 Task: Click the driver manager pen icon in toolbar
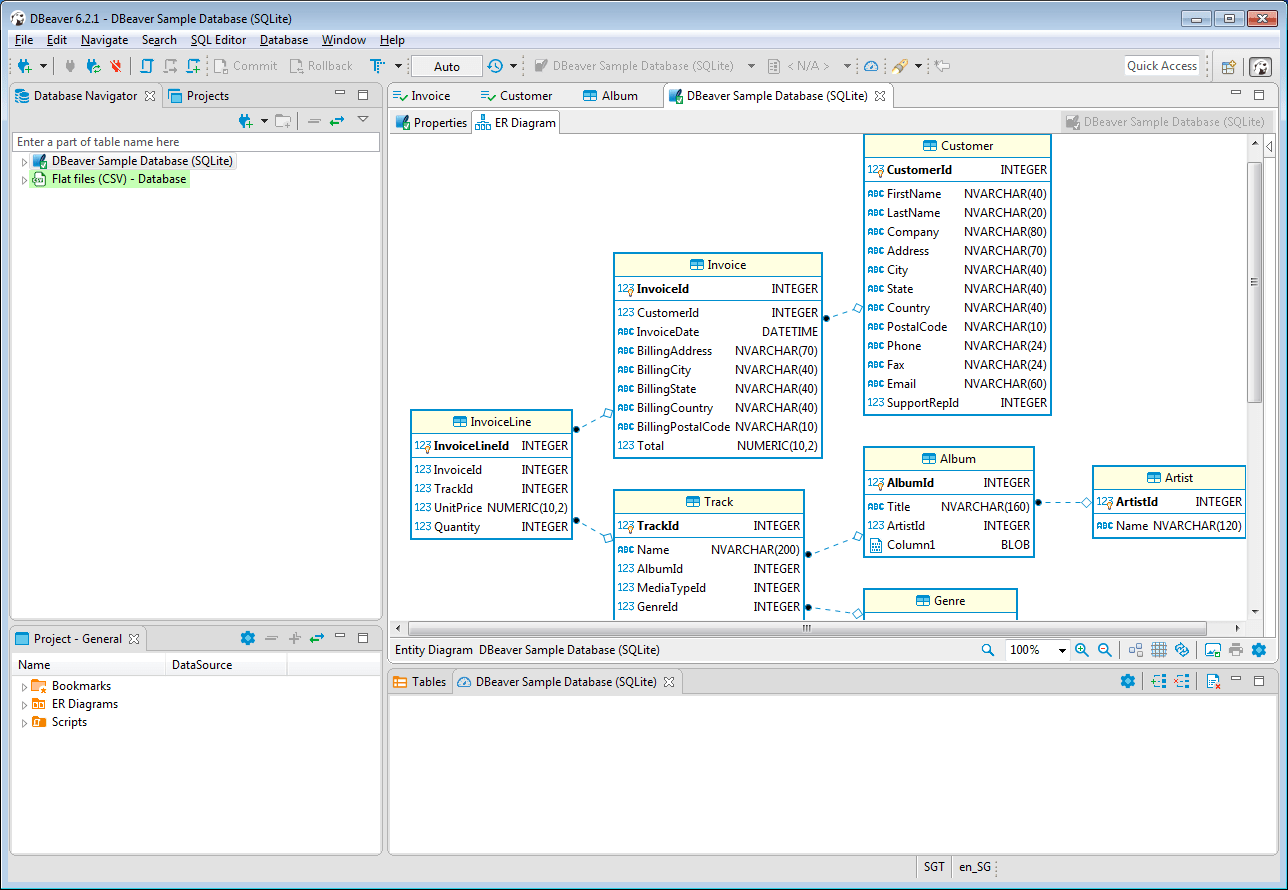click(x=899, y=66)
